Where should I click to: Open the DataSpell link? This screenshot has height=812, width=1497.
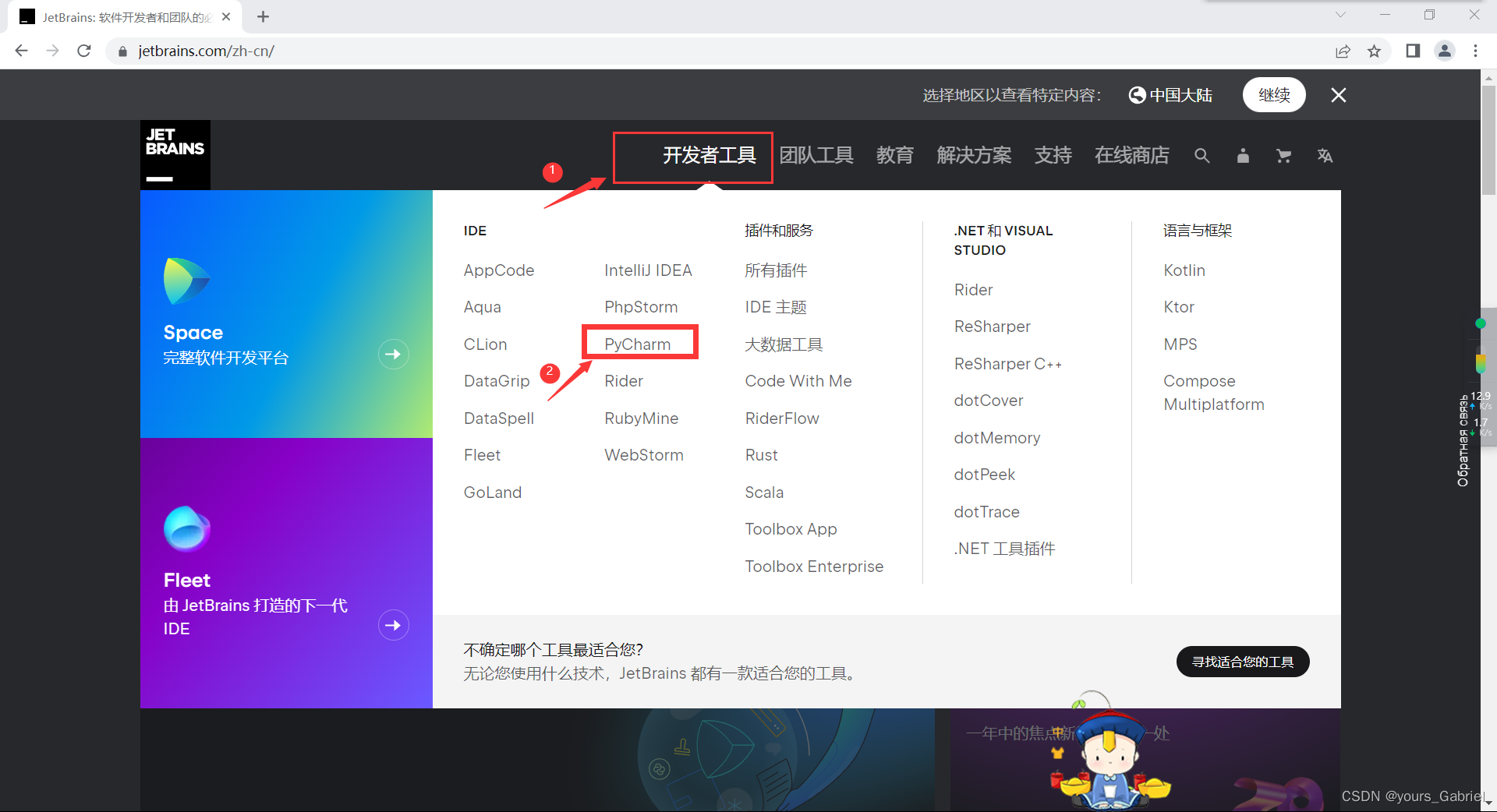click(499, 418)
